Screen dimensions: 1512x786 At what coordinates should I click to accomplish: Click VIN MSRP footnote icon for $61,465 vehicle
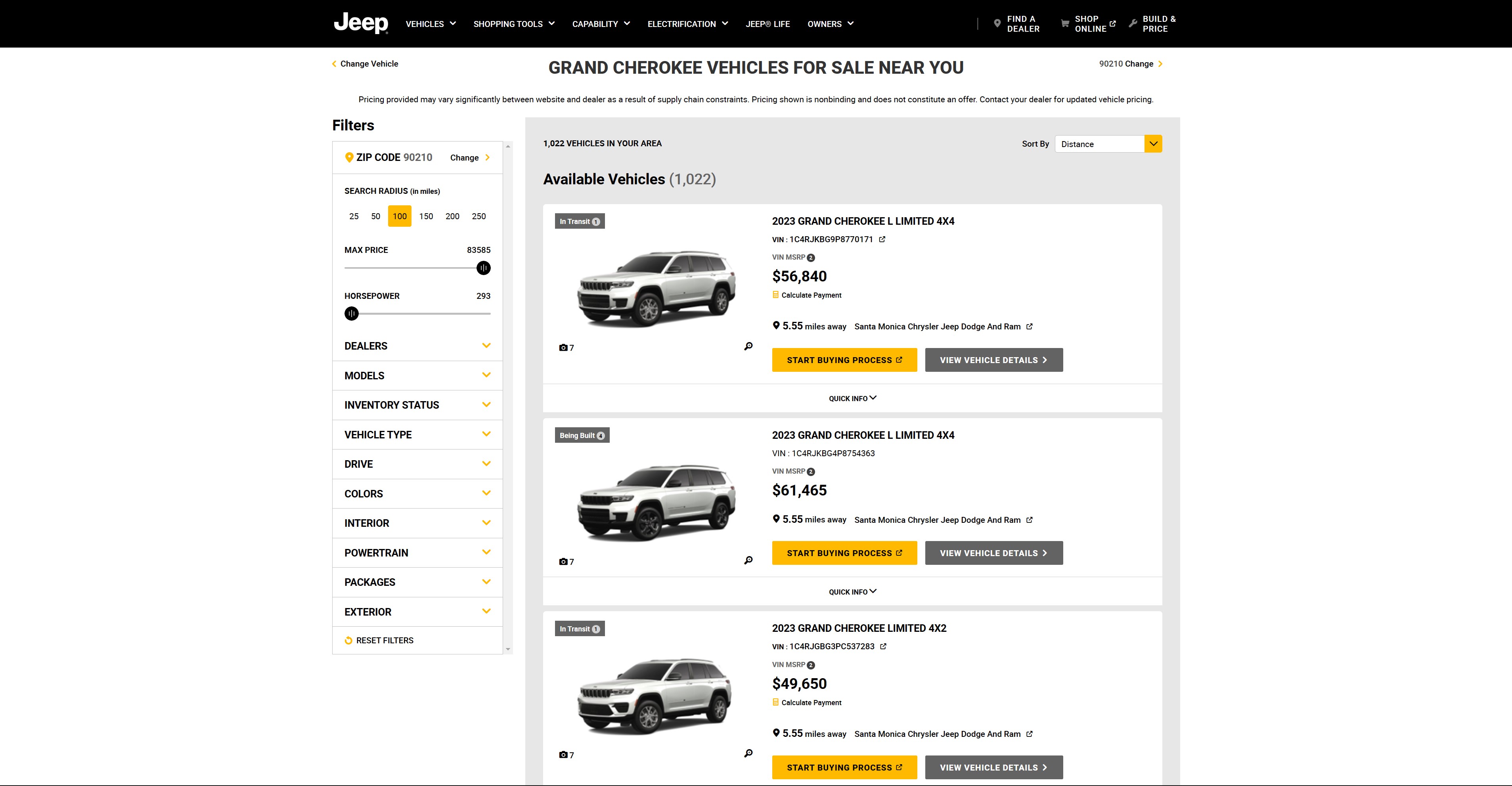(811, 472)
